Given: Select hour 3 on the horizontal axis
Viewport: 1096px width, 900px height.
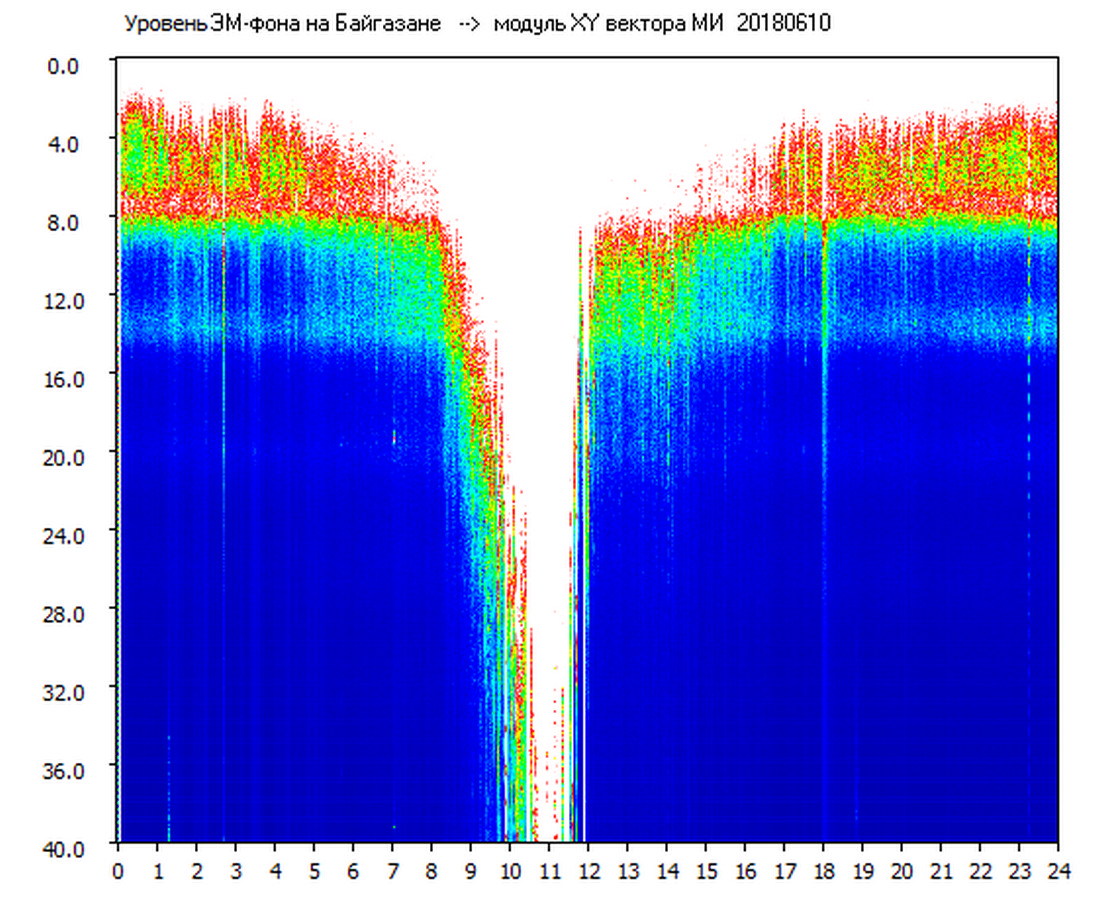Looking at the screenshot, I should click(236, 871).
